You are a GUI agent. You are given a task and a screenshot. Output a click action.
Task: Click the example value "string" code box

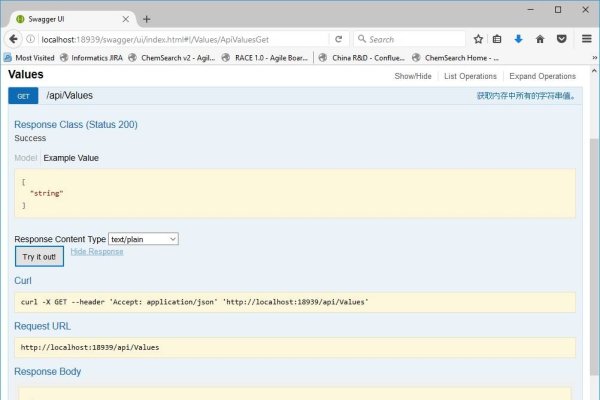[295, 193]
